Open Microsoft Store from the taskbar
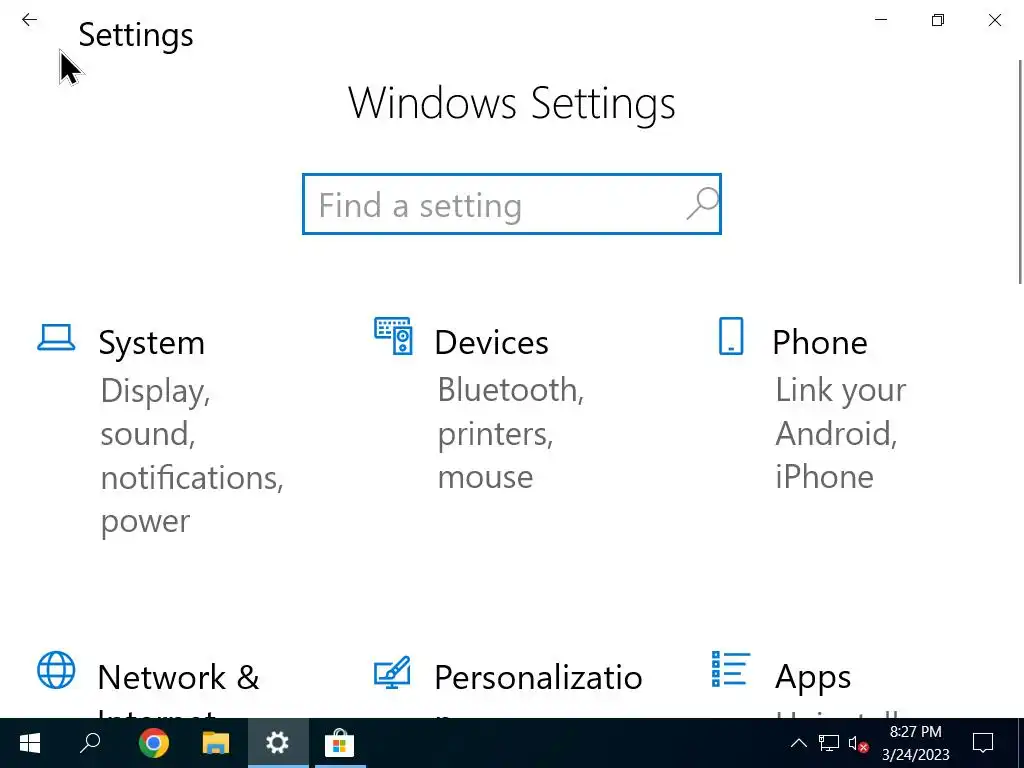This screenshot has width=1024, height=768. [x=339, y=743]
